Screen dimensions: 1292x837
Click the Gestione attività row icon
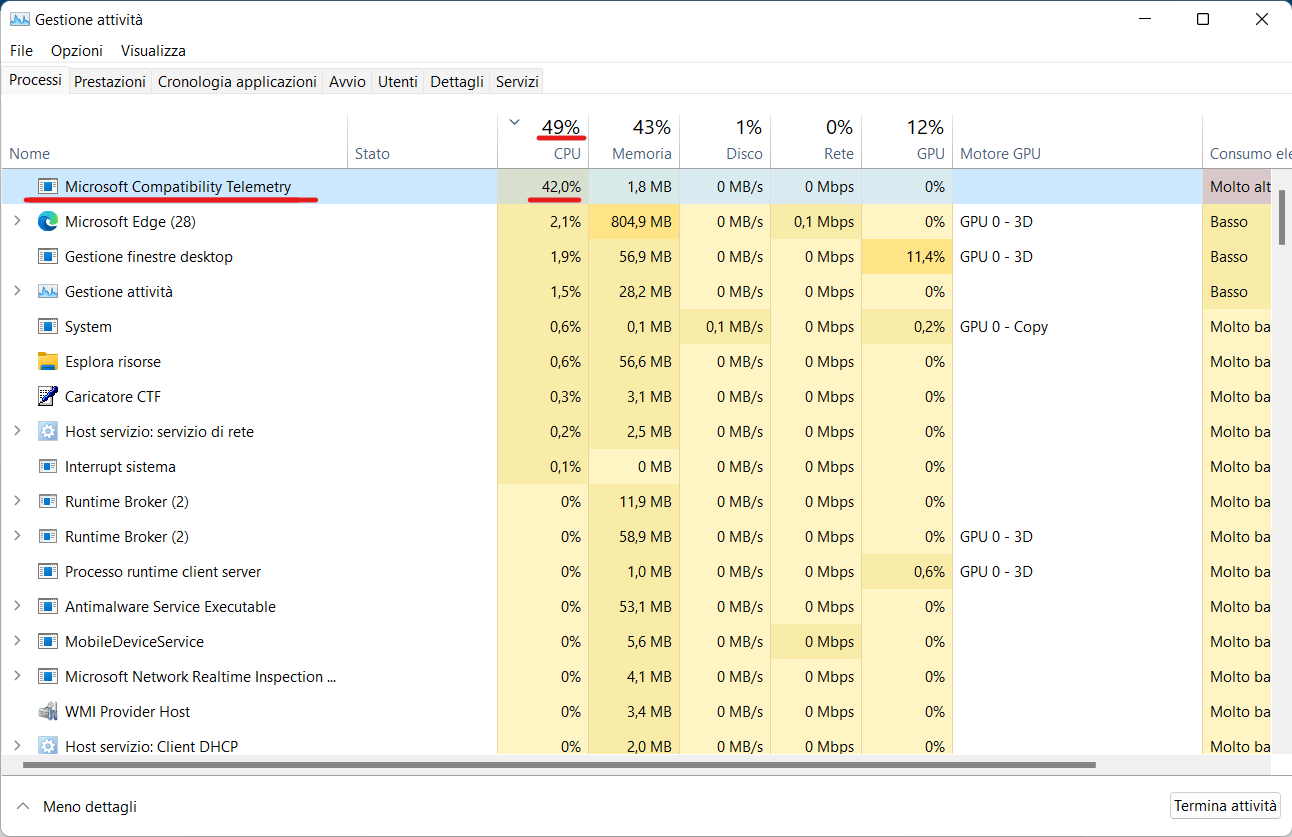47,291
